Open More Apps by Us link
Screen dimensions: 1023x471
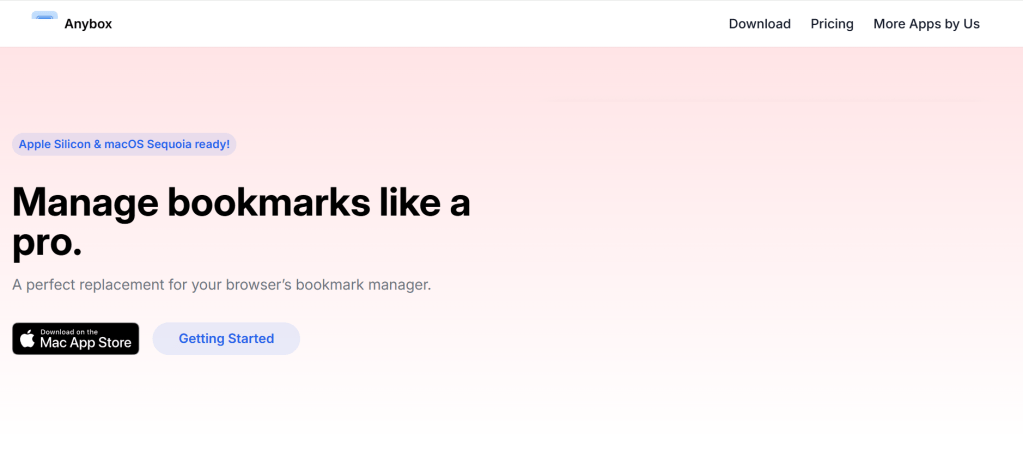coord(926,24)
